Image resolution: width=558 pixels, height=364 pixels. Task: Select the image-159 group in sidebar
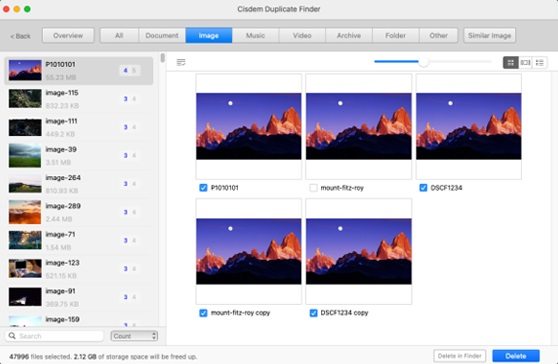click(x=79, y=320)
